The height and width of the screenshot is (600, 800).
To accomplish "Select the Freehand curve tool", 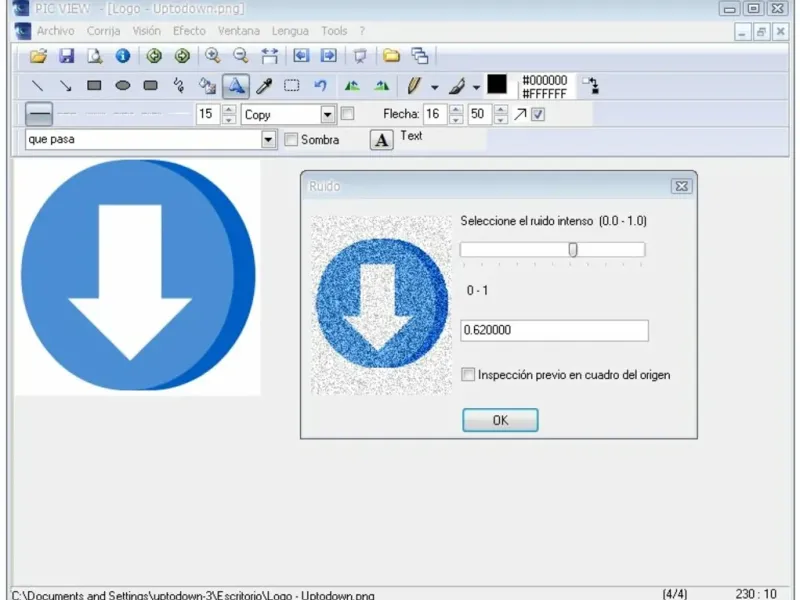I will pos(179,85).
